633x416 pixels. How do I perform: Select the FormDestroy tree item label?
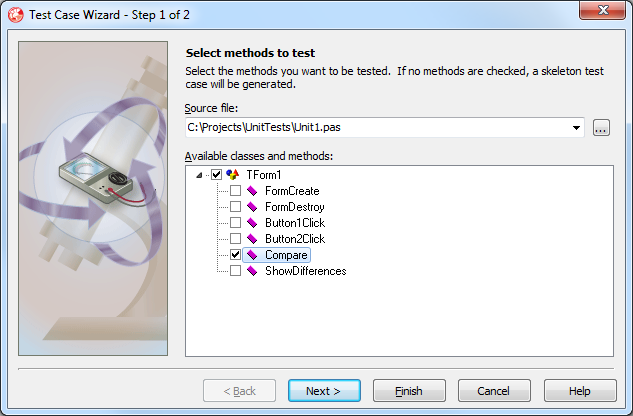click(295, 207)
